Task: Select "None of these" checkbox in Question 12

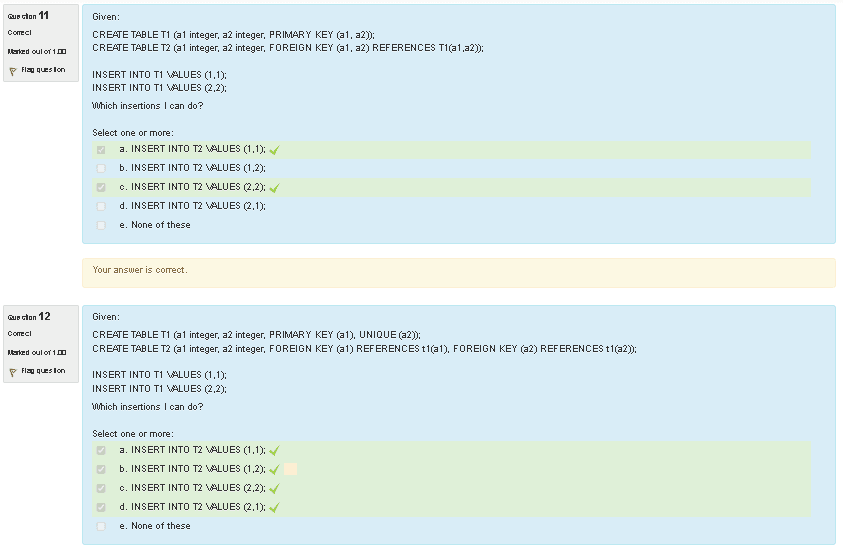Action: click(101, 526)
